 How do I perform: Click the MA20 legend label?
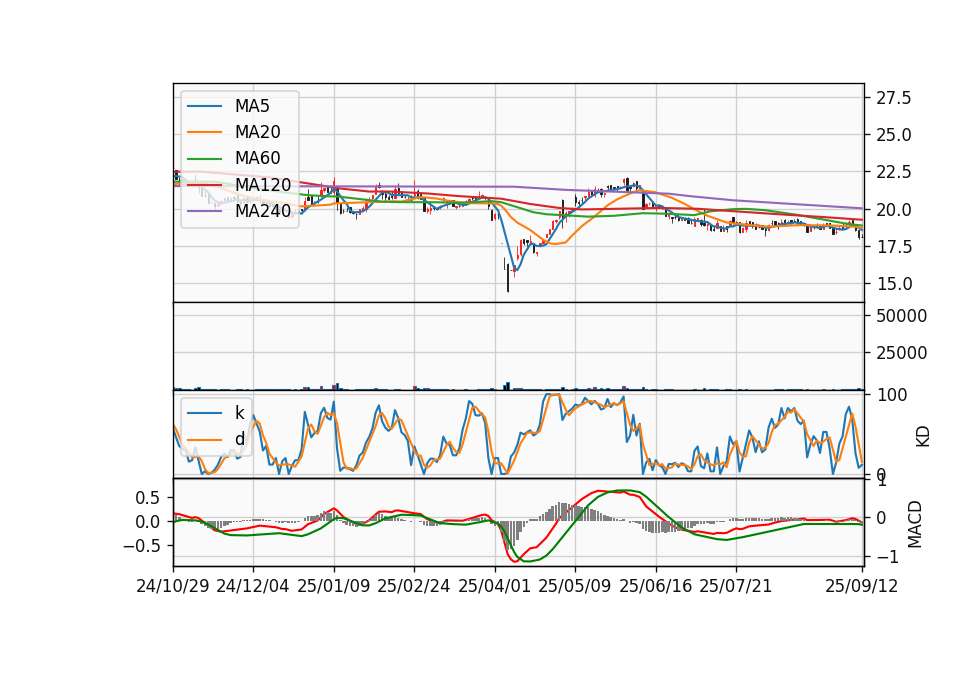point(257,132)
